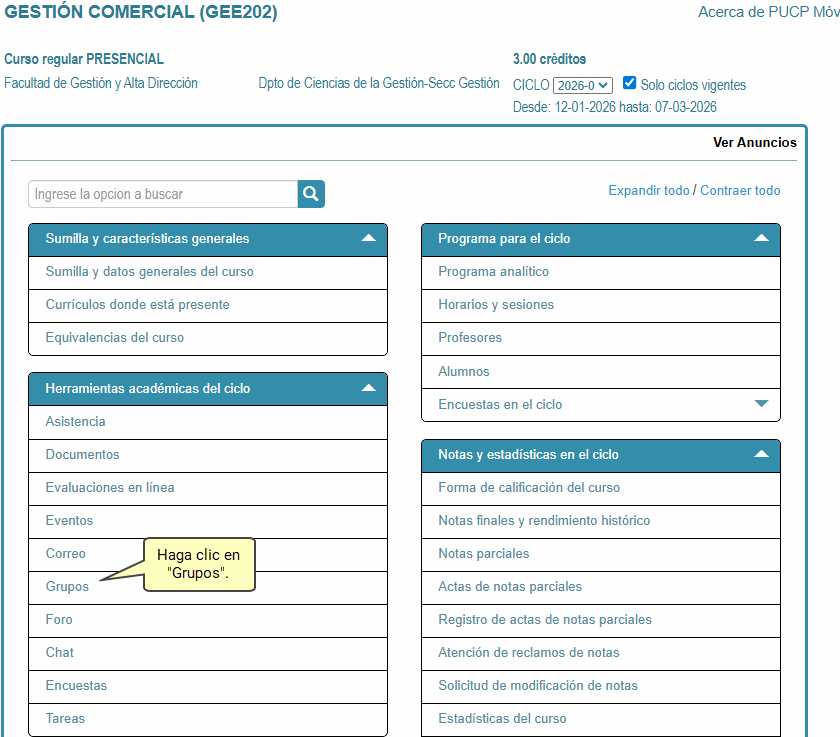Viewport: 840px width, 737px height.
Task: Go to Notas parciales
Action: pyautogui.click(x=483, y=554)
